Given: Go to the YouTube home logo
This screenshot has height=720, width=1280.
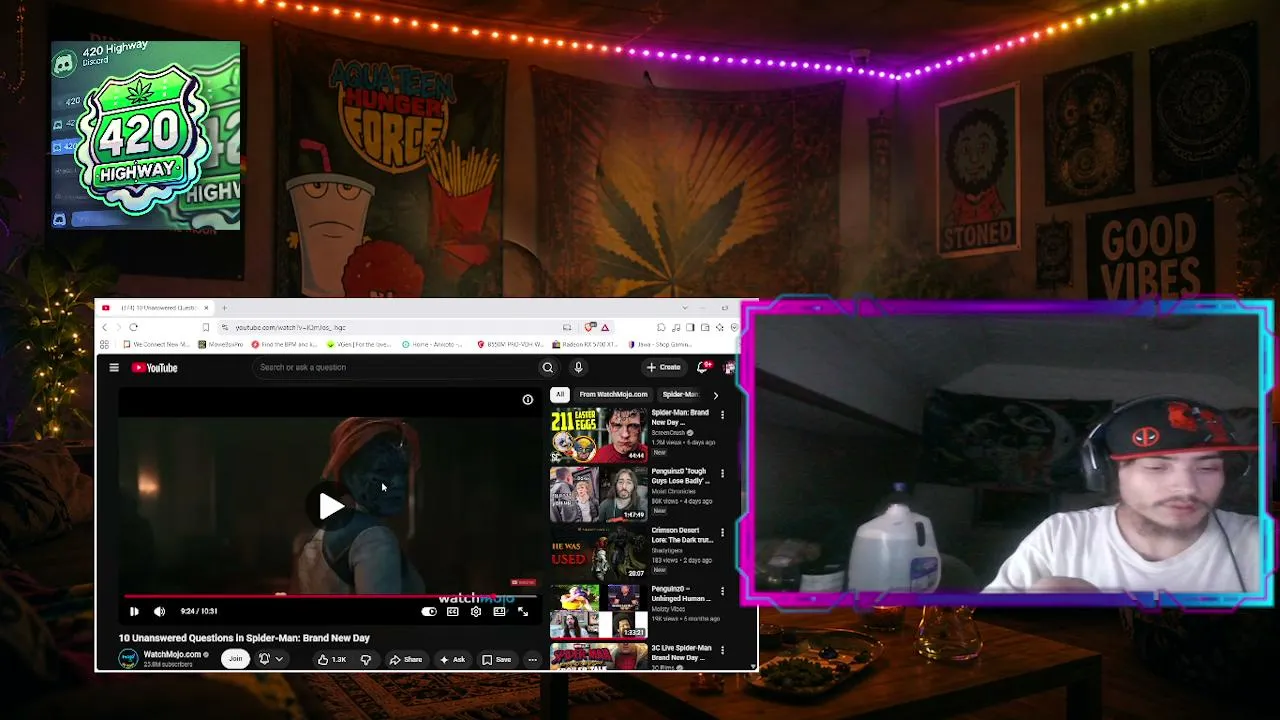Looking at the screenshot, I should click(155, 368).
